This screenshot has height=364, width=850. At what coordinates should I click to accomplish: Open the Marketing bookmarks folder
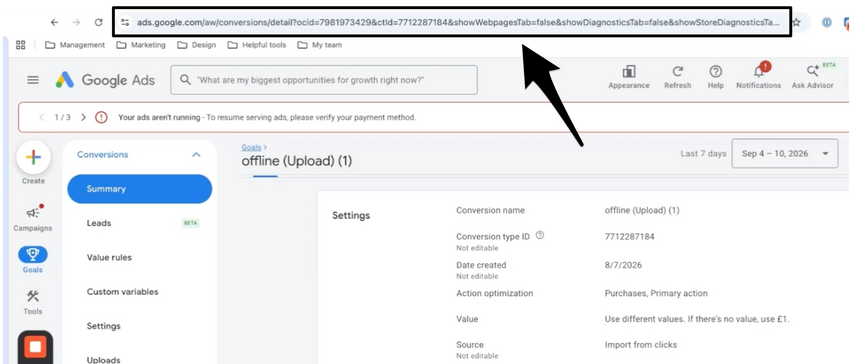[x=141, y=45]
